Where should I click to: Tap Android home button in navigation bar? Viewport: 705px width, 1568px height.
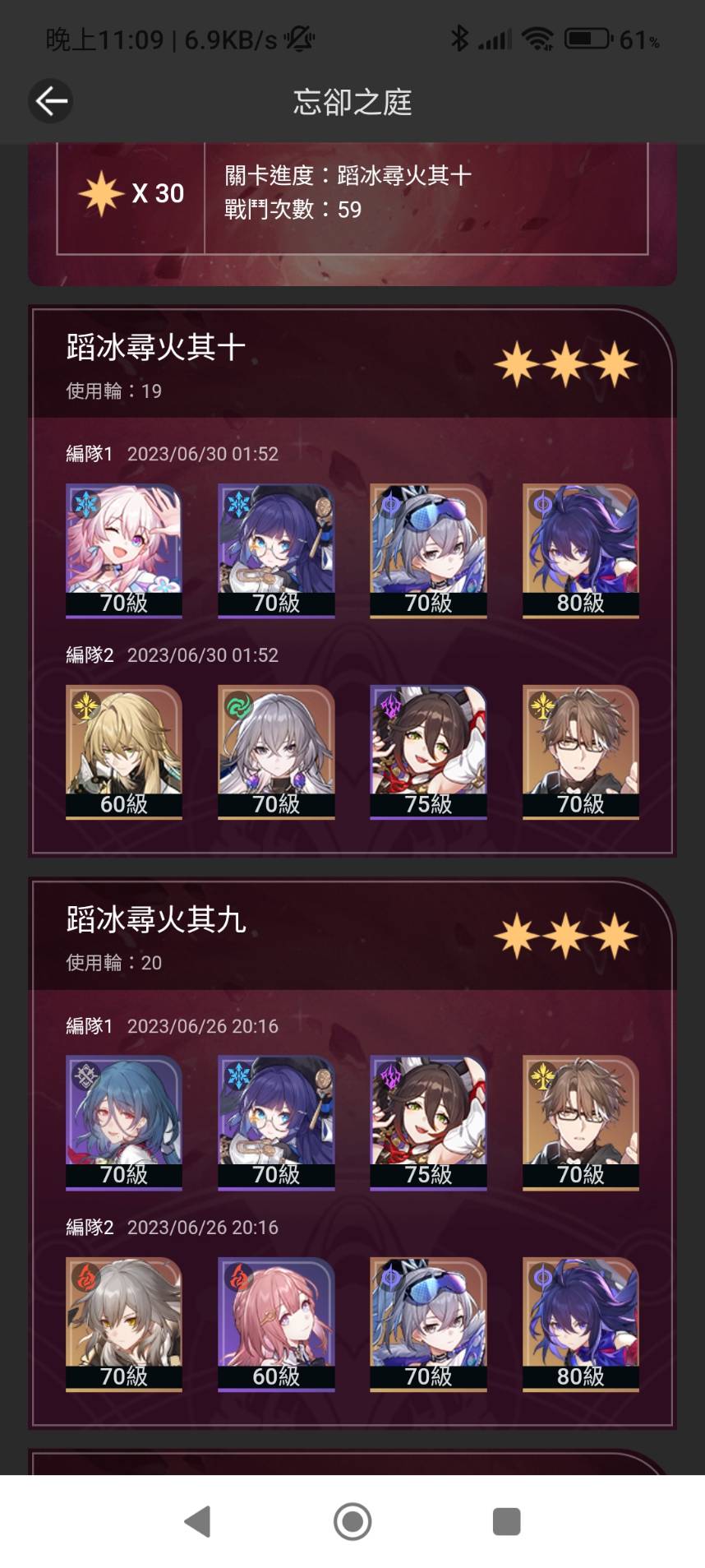tap(352, 1521)
